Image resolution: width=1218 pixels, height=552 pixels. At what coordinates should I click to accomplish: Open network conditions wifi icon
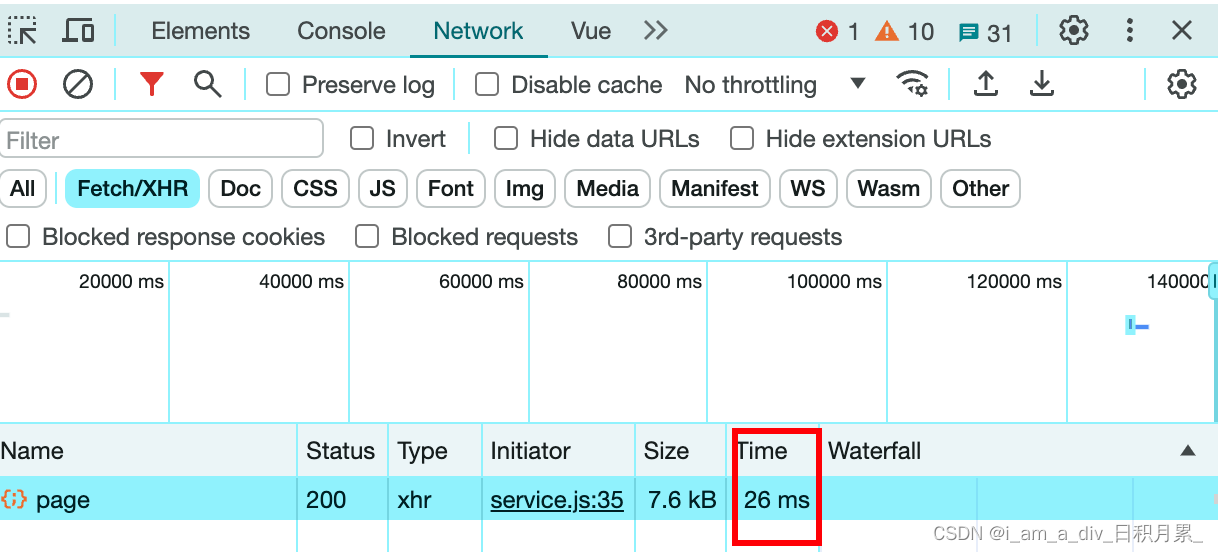912,84
